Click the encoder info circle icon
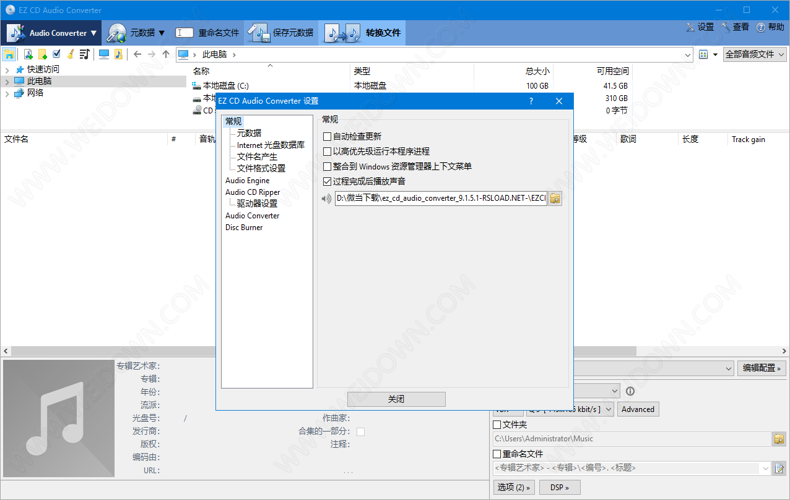 pyautogui.click(x=630, y=391)
